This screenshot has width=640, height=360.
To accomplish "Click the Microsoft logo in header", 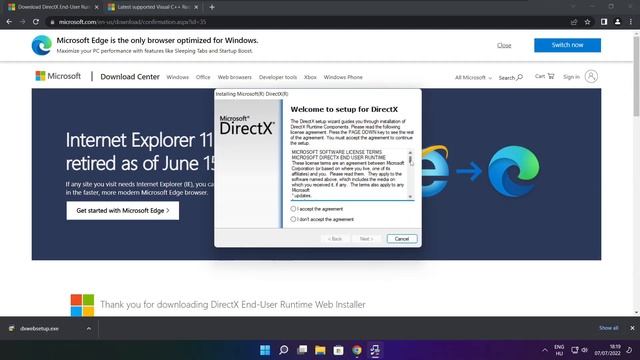I will click(58, 76).
